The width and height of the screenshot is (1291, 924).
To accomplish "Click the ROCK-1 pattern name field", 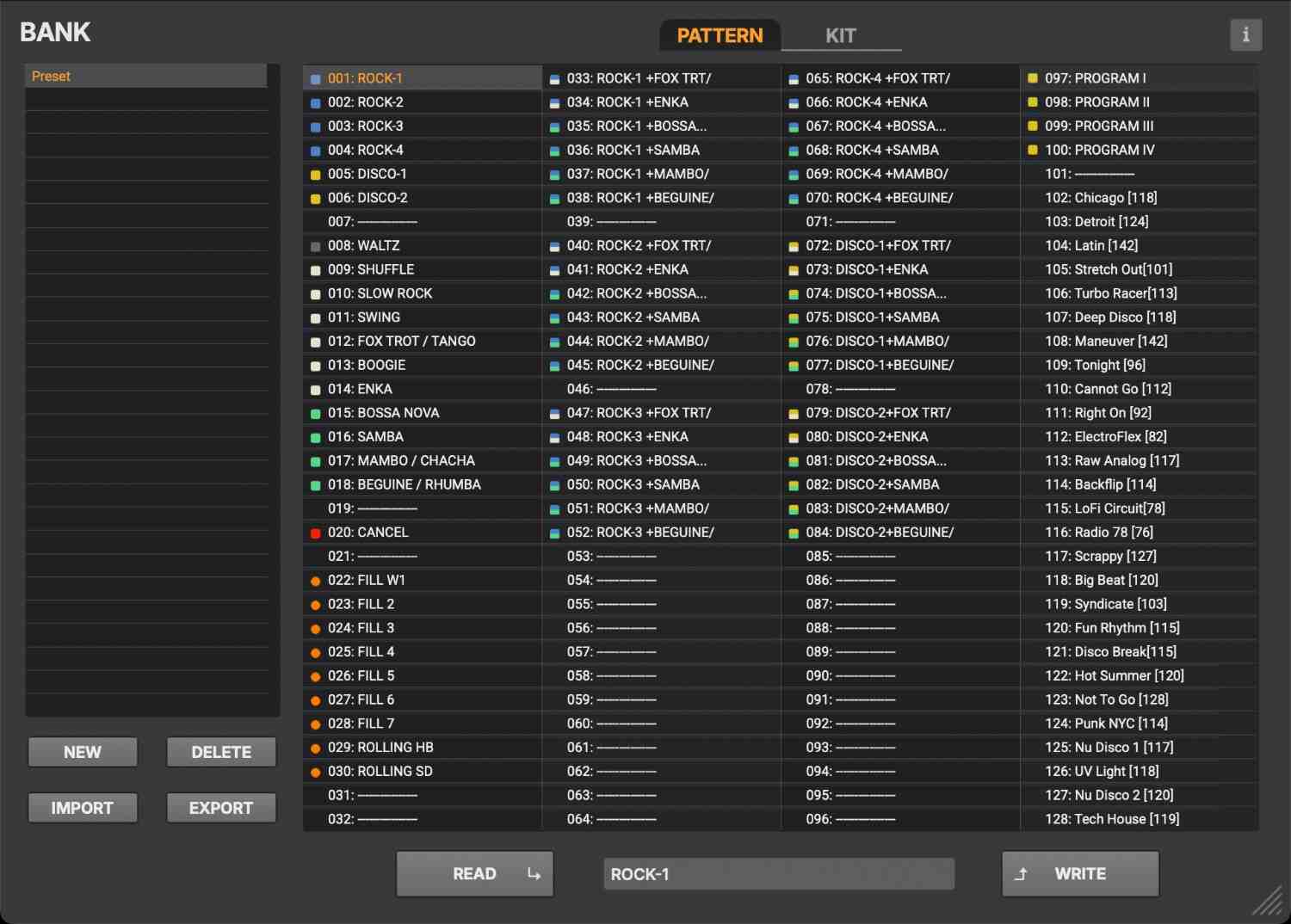I will click(779, 873).
